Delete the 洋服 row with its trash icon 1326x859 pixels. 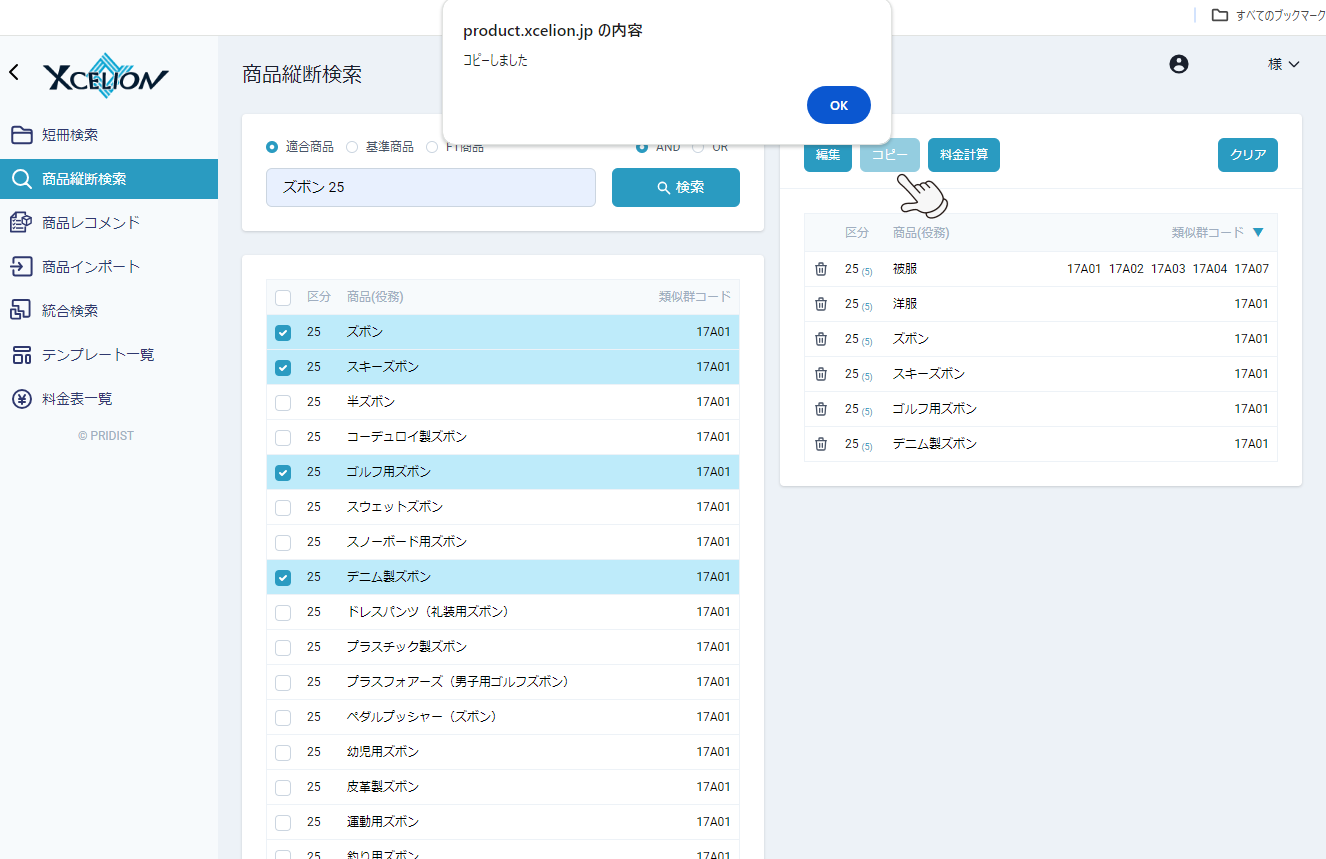click(x=821, y=304)
